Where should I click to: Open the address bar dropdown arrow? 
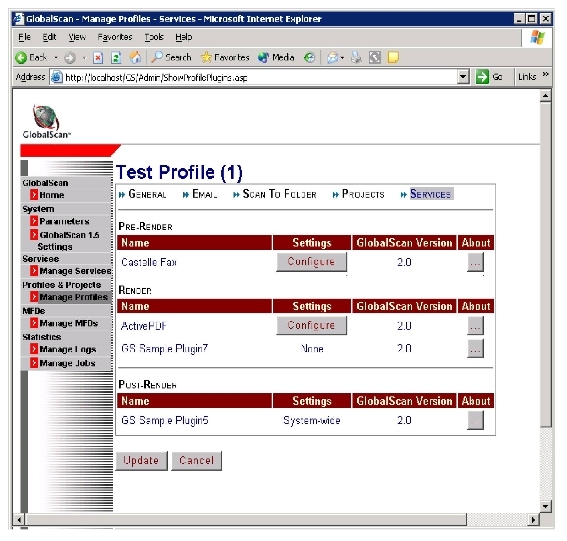(x=463, y=77)
